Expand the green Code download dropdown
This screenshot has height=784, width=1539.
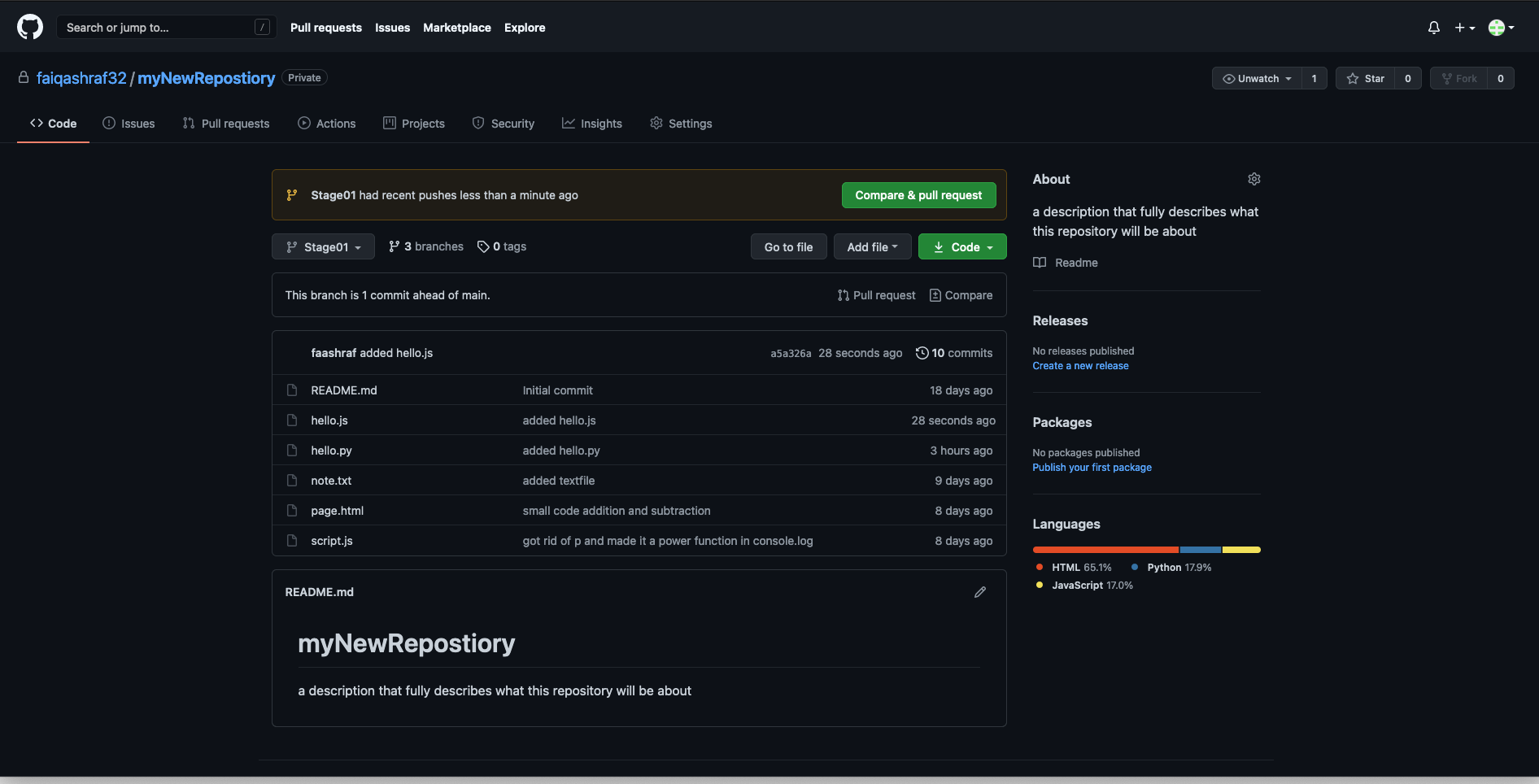tap(962, 246)
